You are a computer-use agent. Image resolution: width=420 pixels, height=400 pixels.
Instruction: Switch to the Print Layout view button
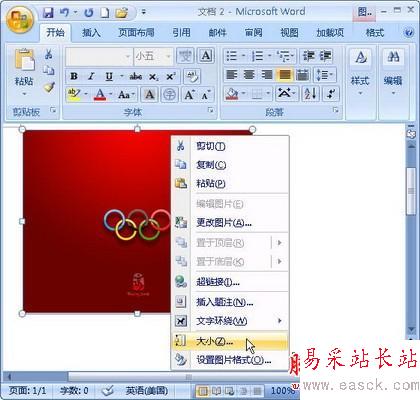click(202, 391)
